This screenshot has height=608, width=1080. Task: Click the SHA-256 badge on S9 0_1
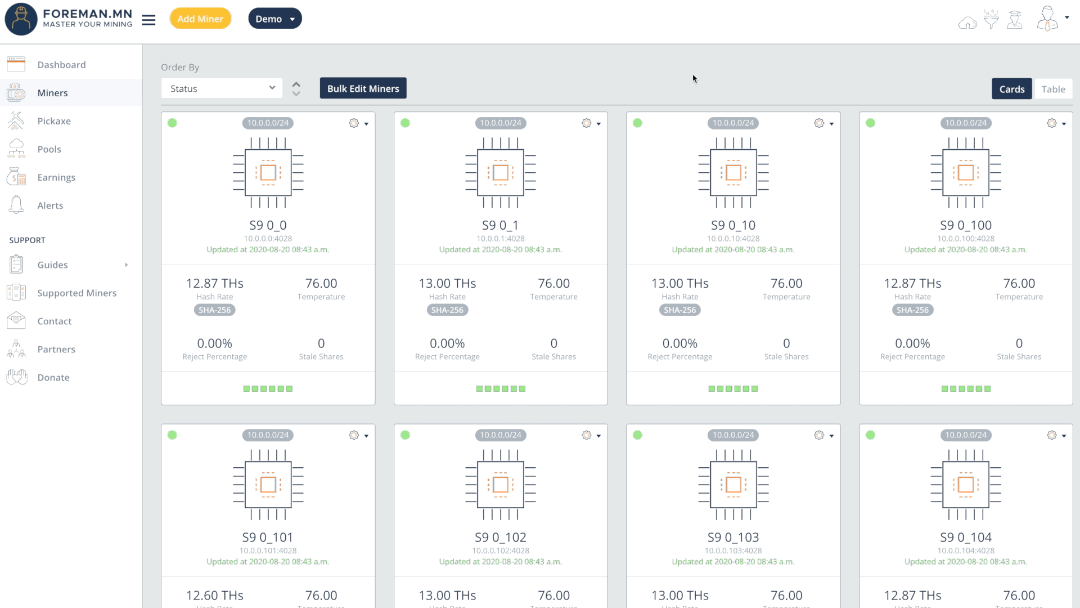(x=447, y=310)
